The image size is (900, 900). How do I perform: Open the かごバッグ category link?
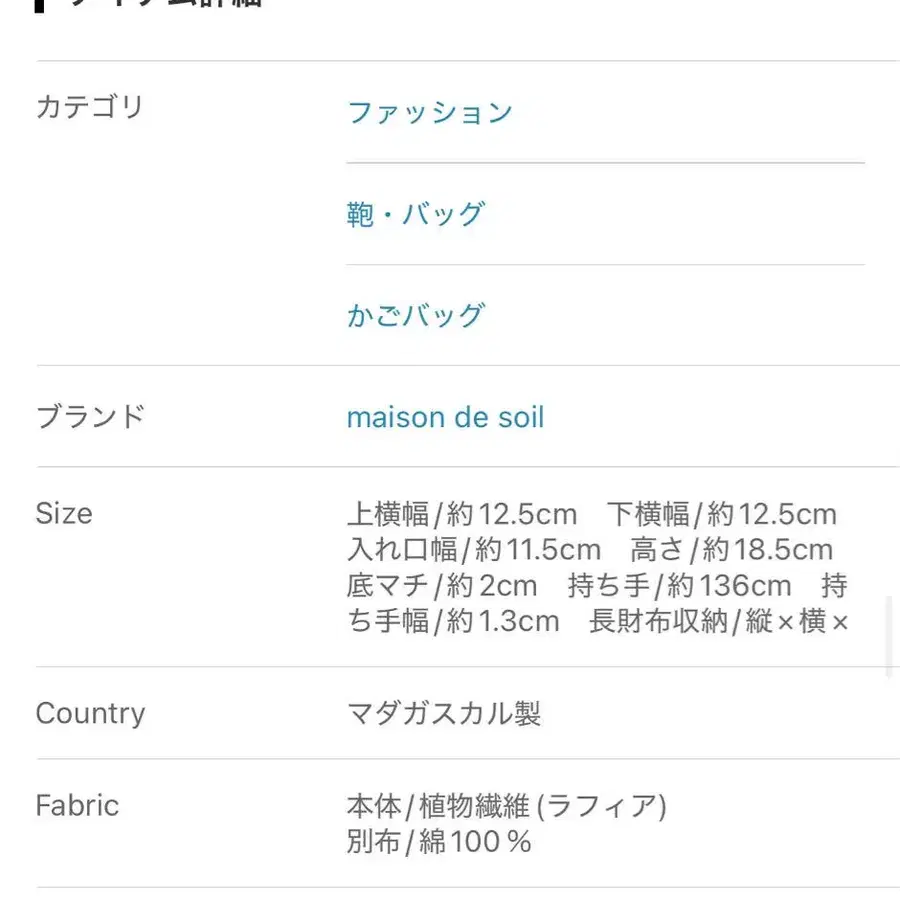(x=416, y=316)
